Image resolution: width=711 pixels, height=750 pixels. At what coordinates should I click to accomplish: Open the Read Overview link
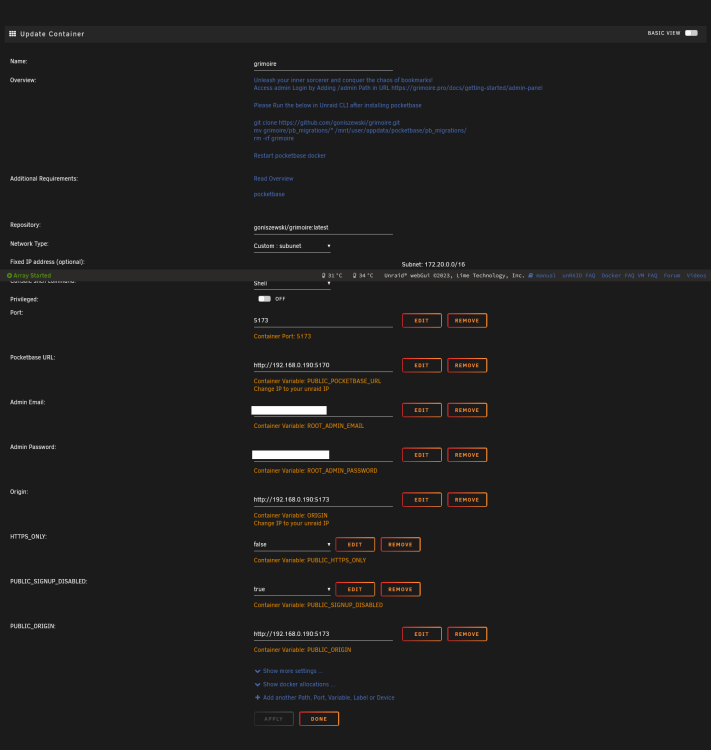tap(273, 178)
